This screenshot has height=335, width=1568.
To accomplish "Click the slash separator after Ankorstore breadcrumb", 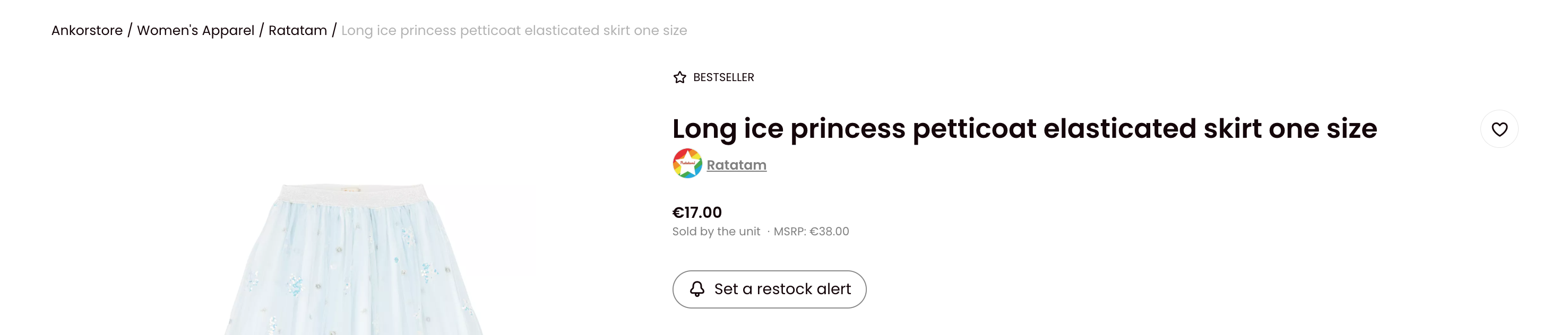I will (130, 30).
